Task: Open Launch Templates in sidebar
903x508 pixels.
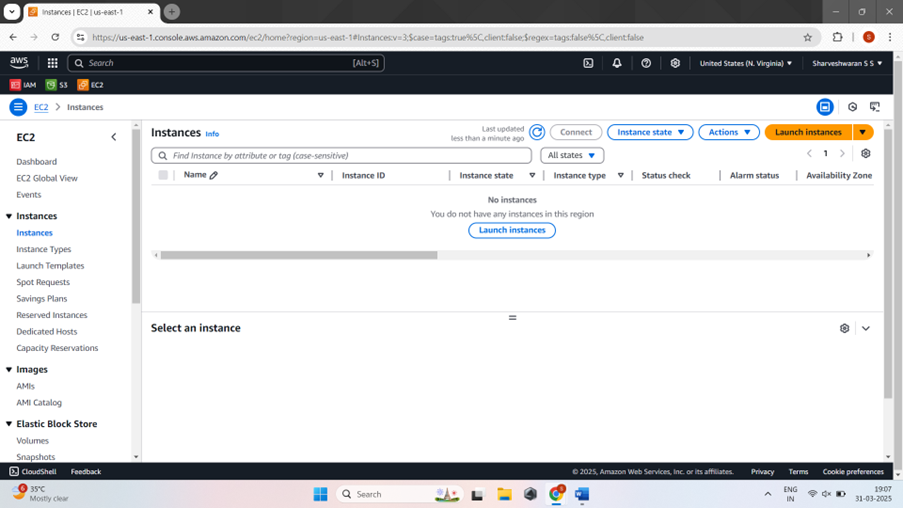Action: (x=50, y=266)
